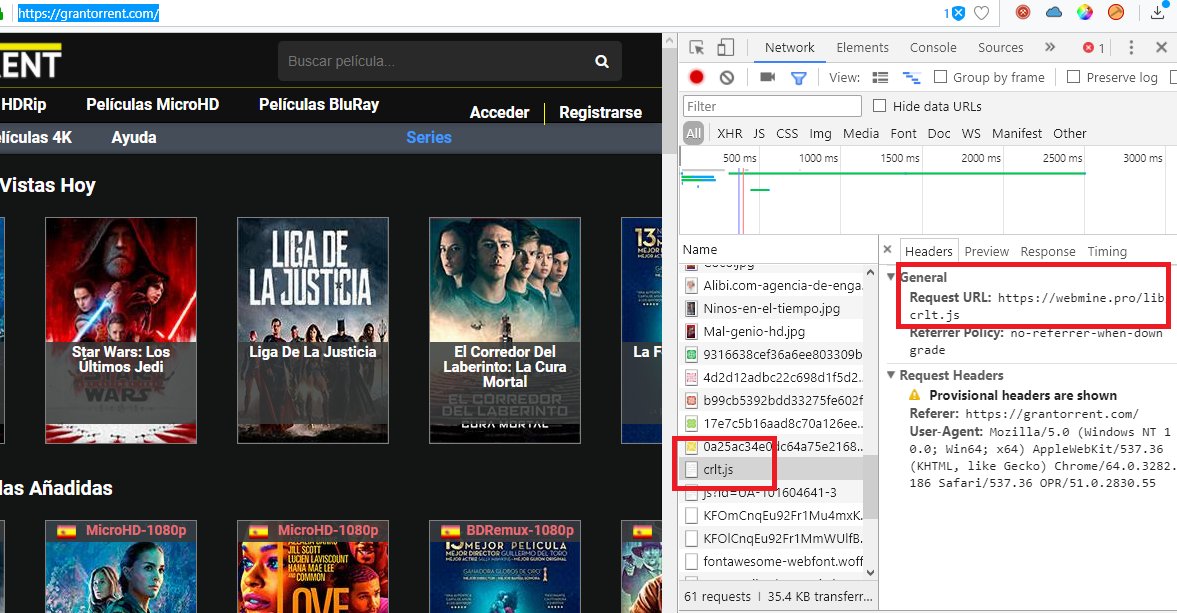Switch to the Console tab
Image resolution: width=1177 pixels, height=613 pixels.
[x=933, y=47]
